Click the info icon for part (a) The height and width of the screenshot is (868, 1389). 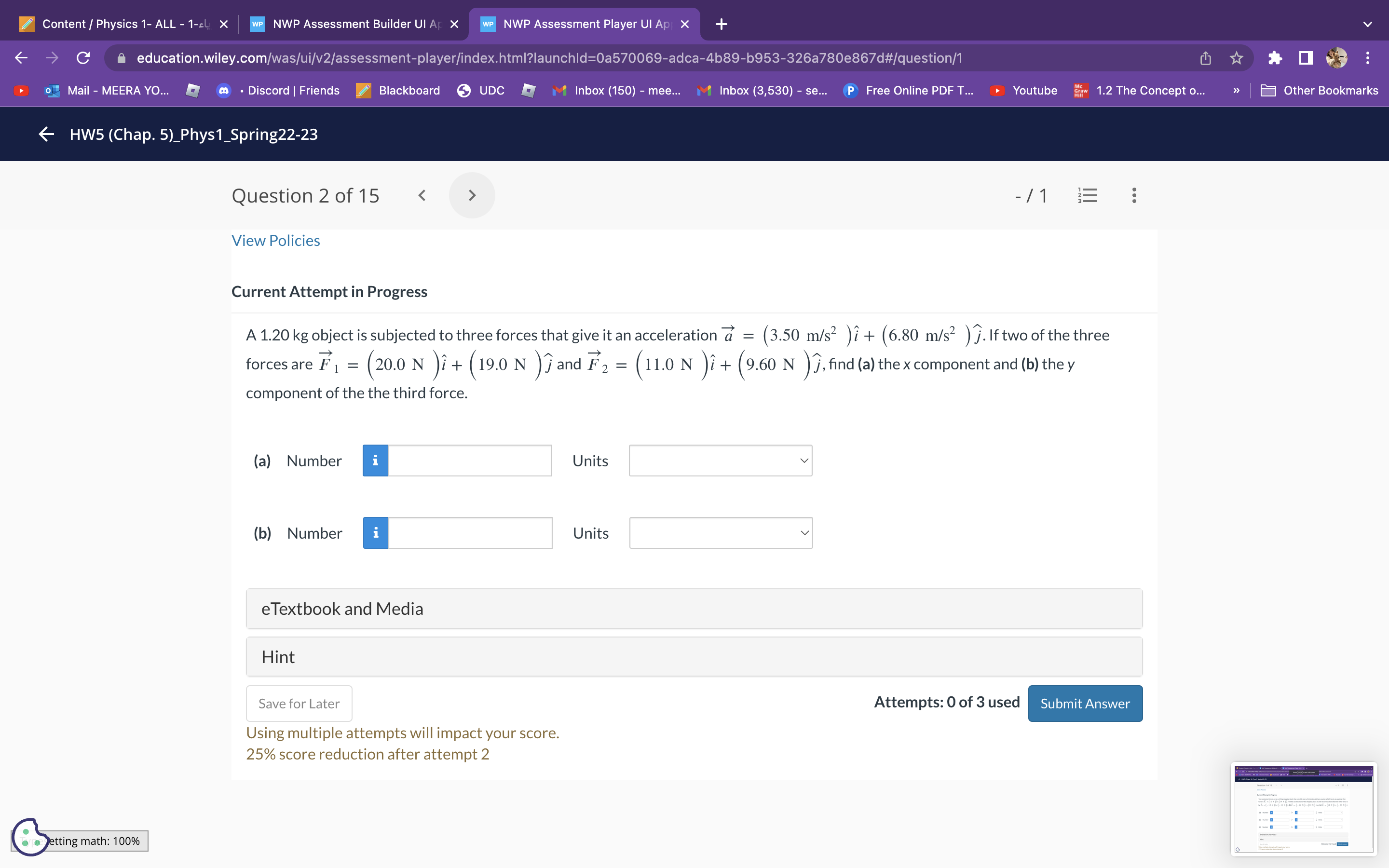point(375,461)
